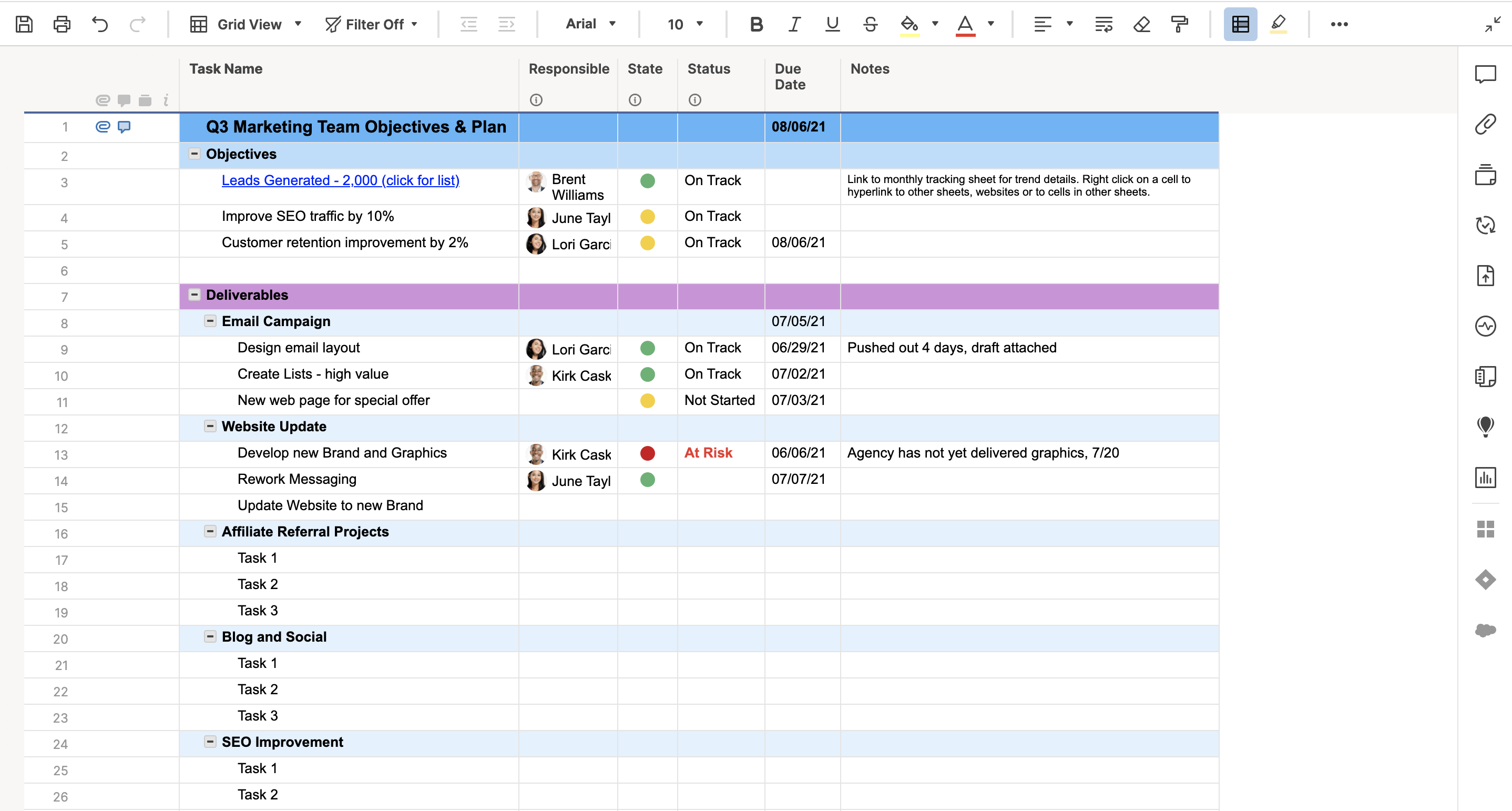Select row number 13

[61, 455]
